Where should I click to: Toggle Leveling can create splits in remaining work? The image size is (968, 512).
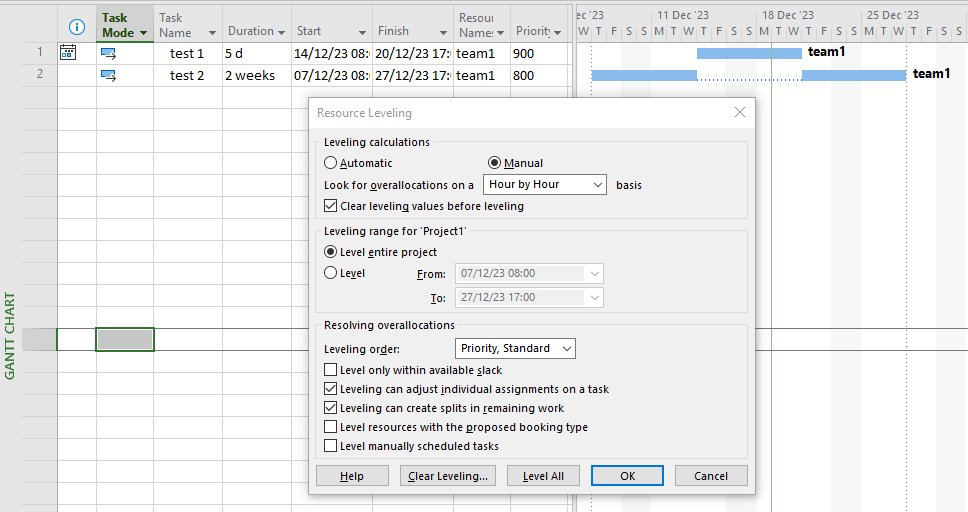point(331,408)
